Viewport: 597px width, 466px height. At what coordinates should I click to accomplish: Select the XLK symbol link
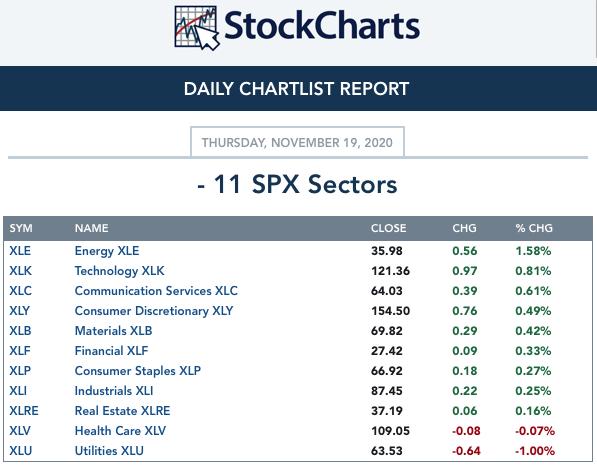point(21,271)
